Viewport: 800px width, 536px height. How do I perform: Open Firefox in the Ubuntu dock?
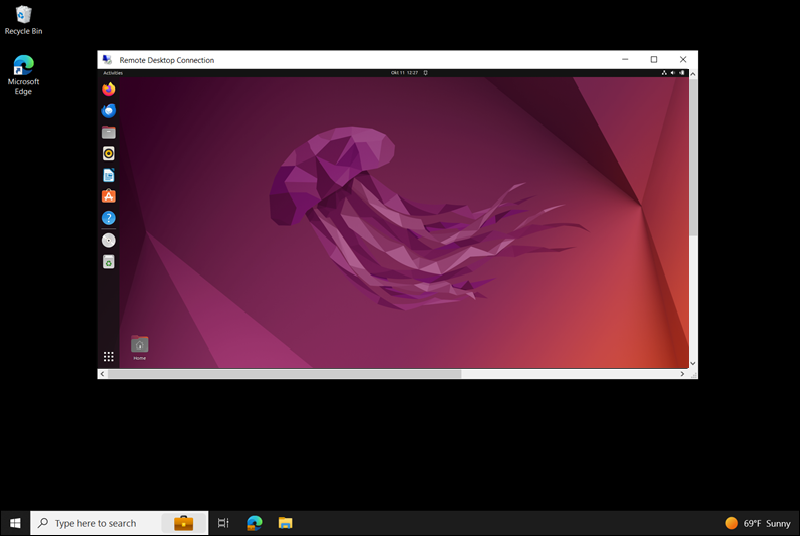pos(109,89)
